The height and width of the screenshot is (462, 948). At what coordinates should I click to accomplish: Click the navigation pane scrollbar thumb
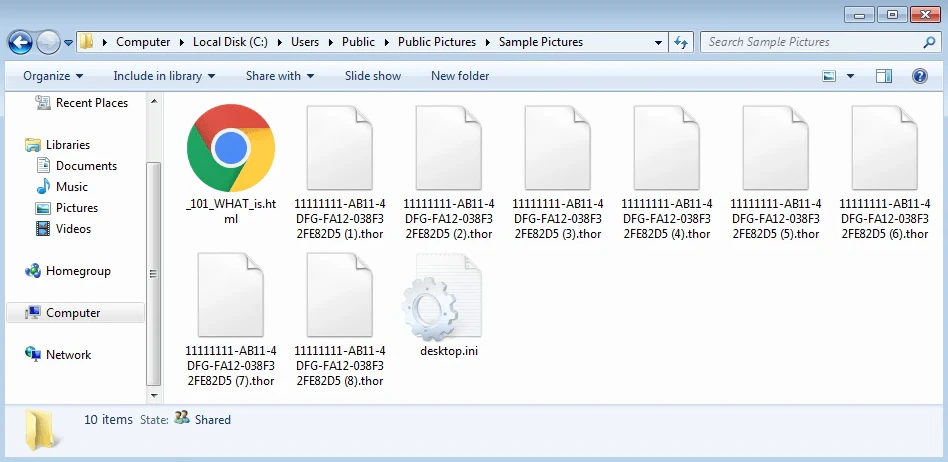point(154,274)
